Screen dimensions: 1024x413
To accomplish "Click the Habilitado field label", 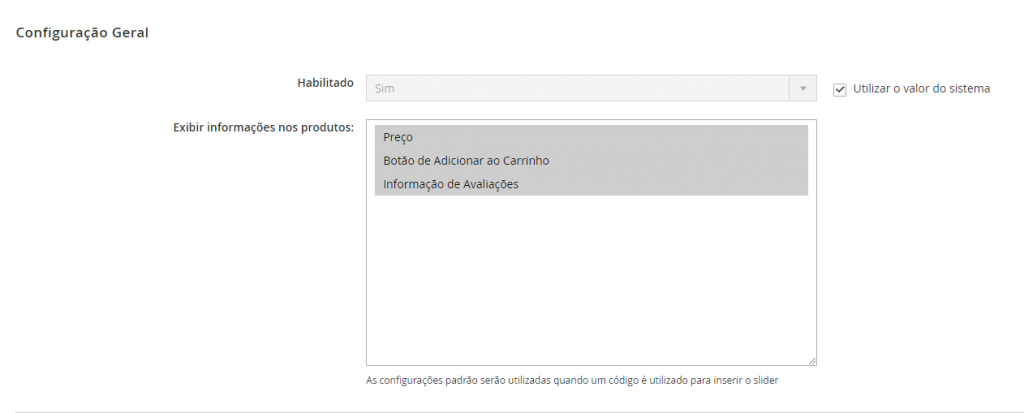I will 325,83.
